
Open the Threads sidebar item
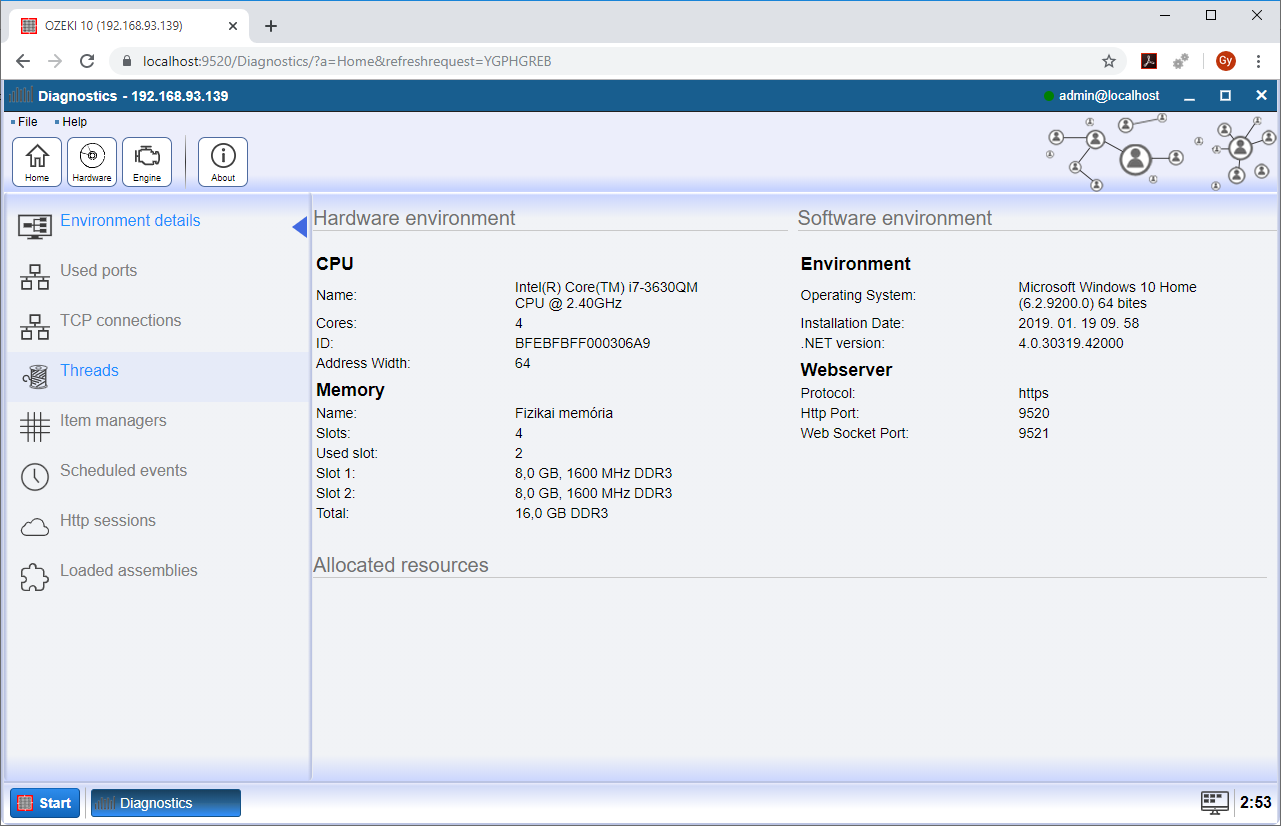click(89, 371)
